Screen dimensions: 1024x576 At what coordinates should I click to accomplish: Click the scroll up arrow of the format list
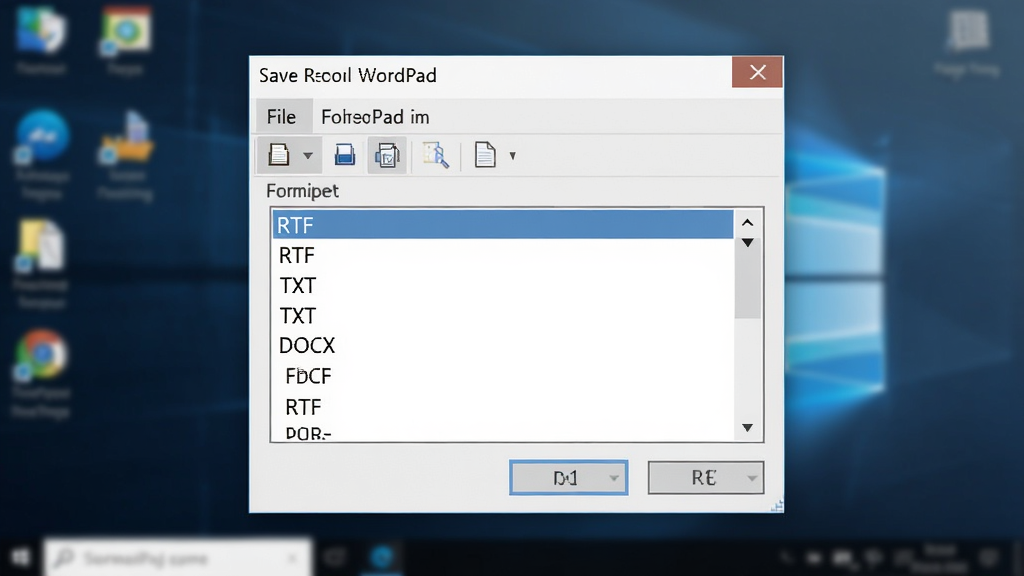coord(748,223)
